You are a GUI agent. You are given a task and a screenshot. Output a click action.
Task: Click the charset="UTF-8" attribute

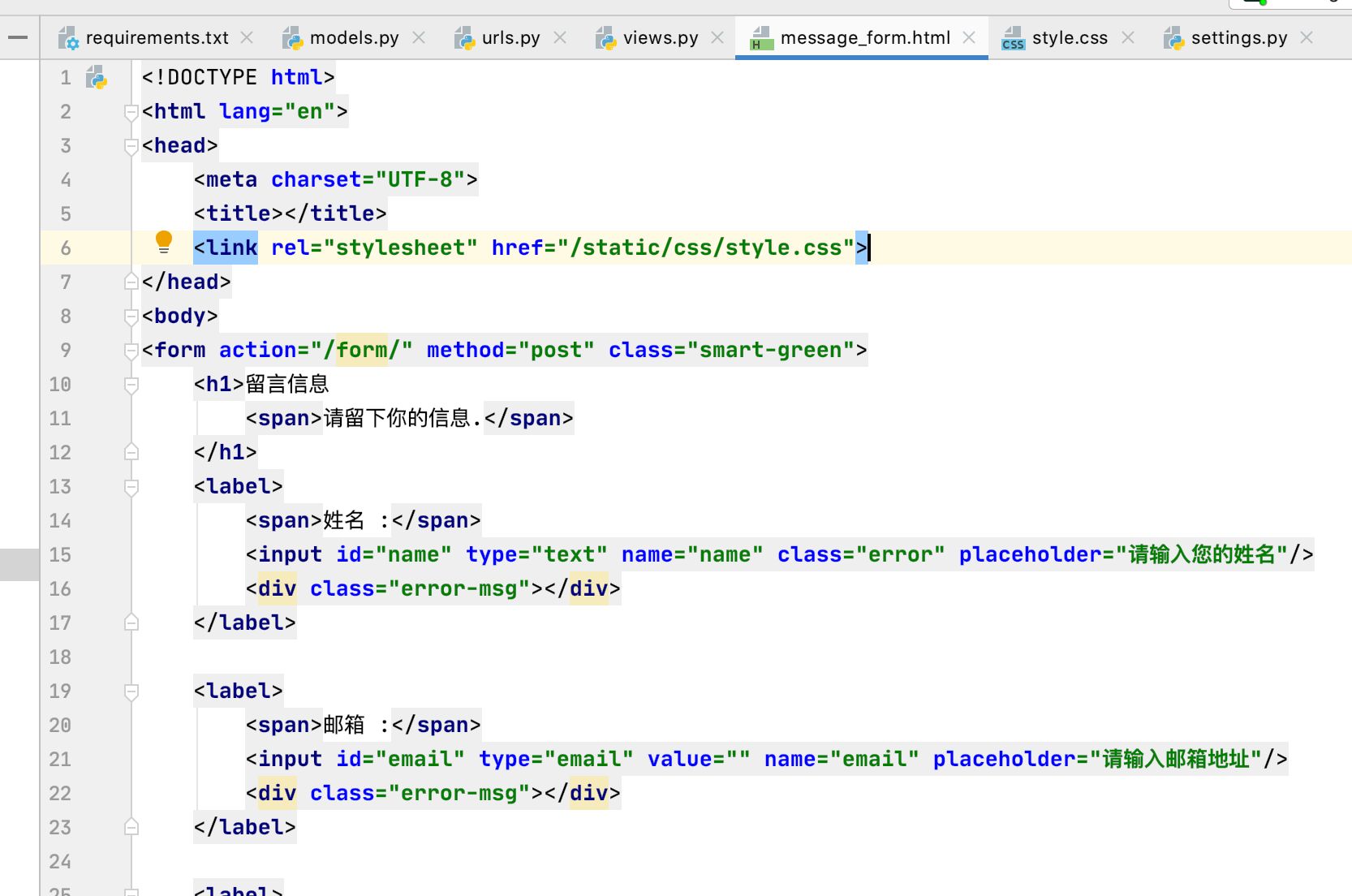tap(368, 179)
